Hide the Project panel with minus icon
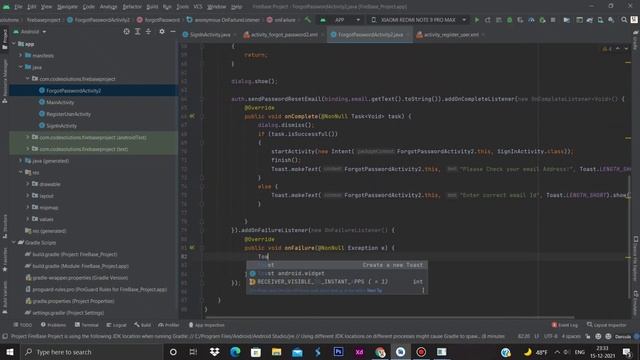The width and height of the screenshot is (640, 360). click(173, 31)
